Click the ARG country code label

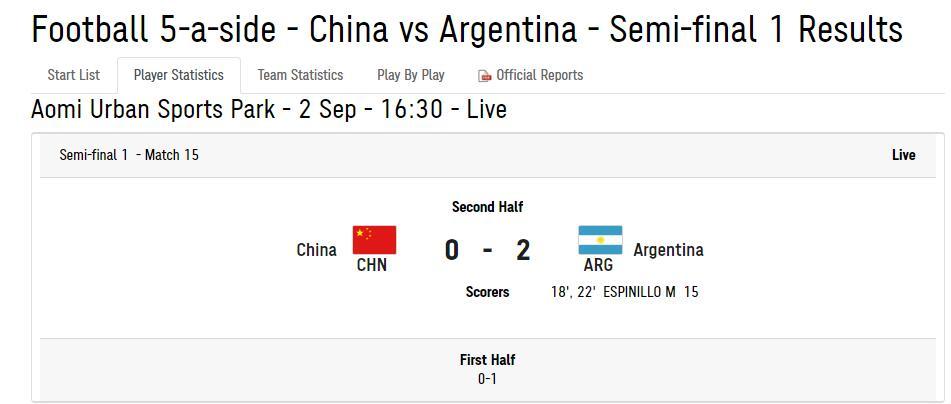[x=598, y=266]
